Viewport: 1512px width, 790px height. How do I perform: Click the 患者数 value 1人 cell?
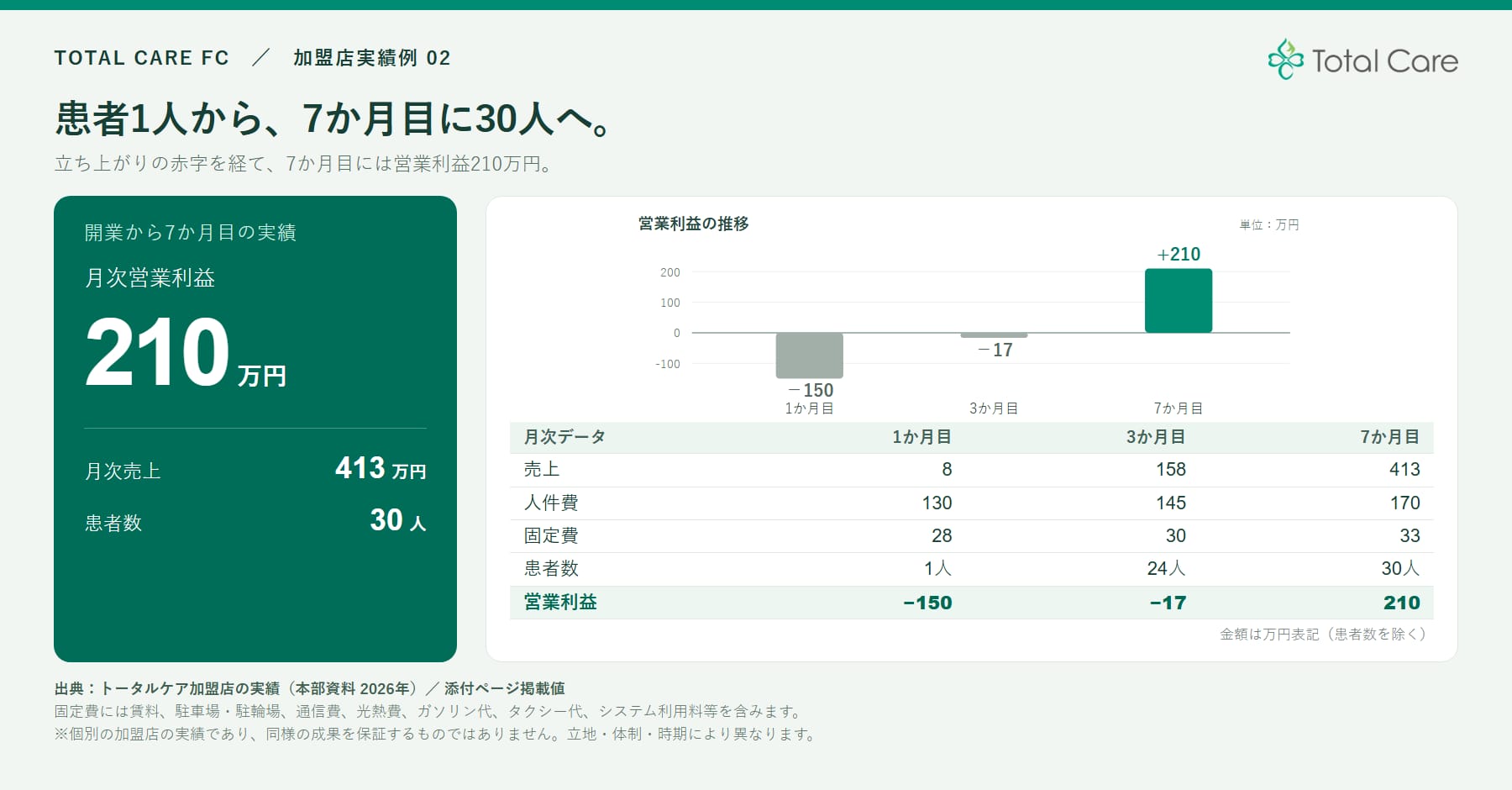coord(938,569)
